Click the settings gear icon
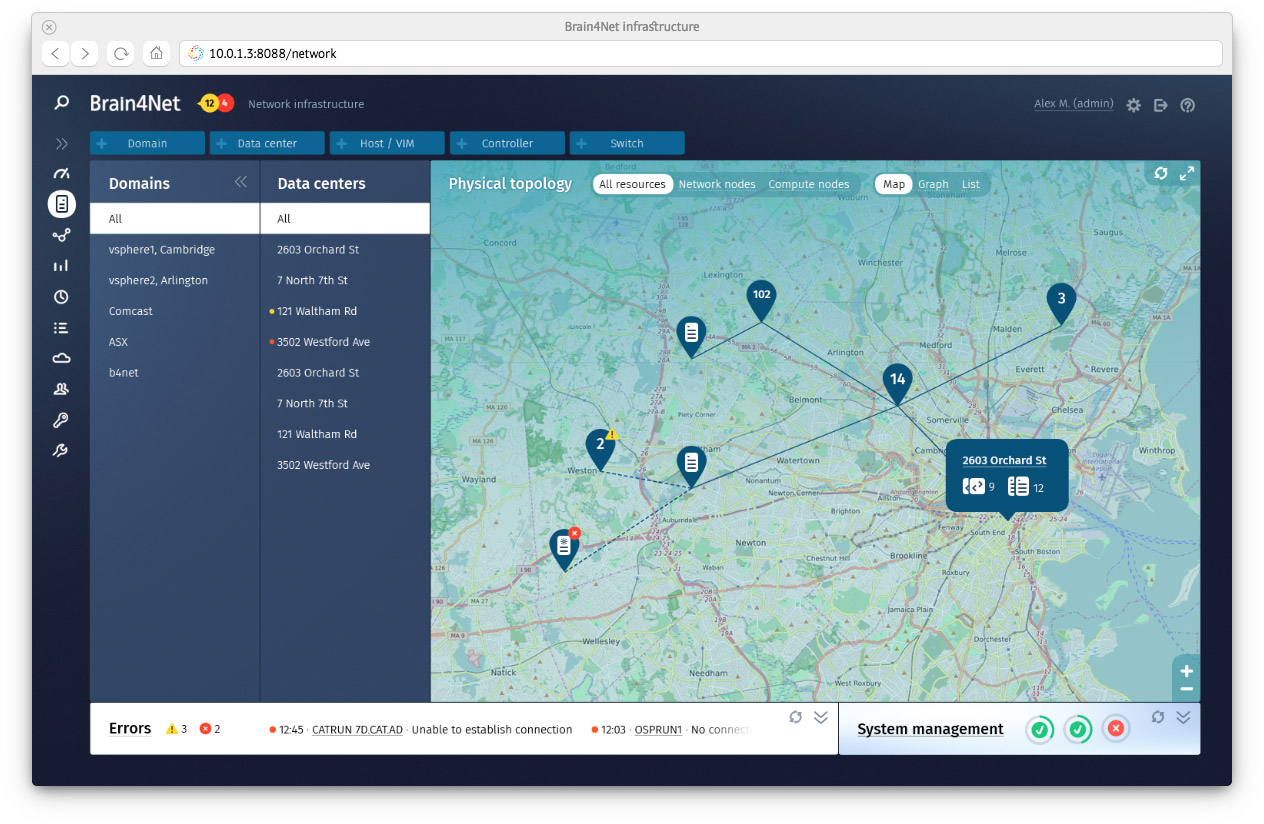The image size is (1264, 824). pyautogui.click(x=1133, y=105)
